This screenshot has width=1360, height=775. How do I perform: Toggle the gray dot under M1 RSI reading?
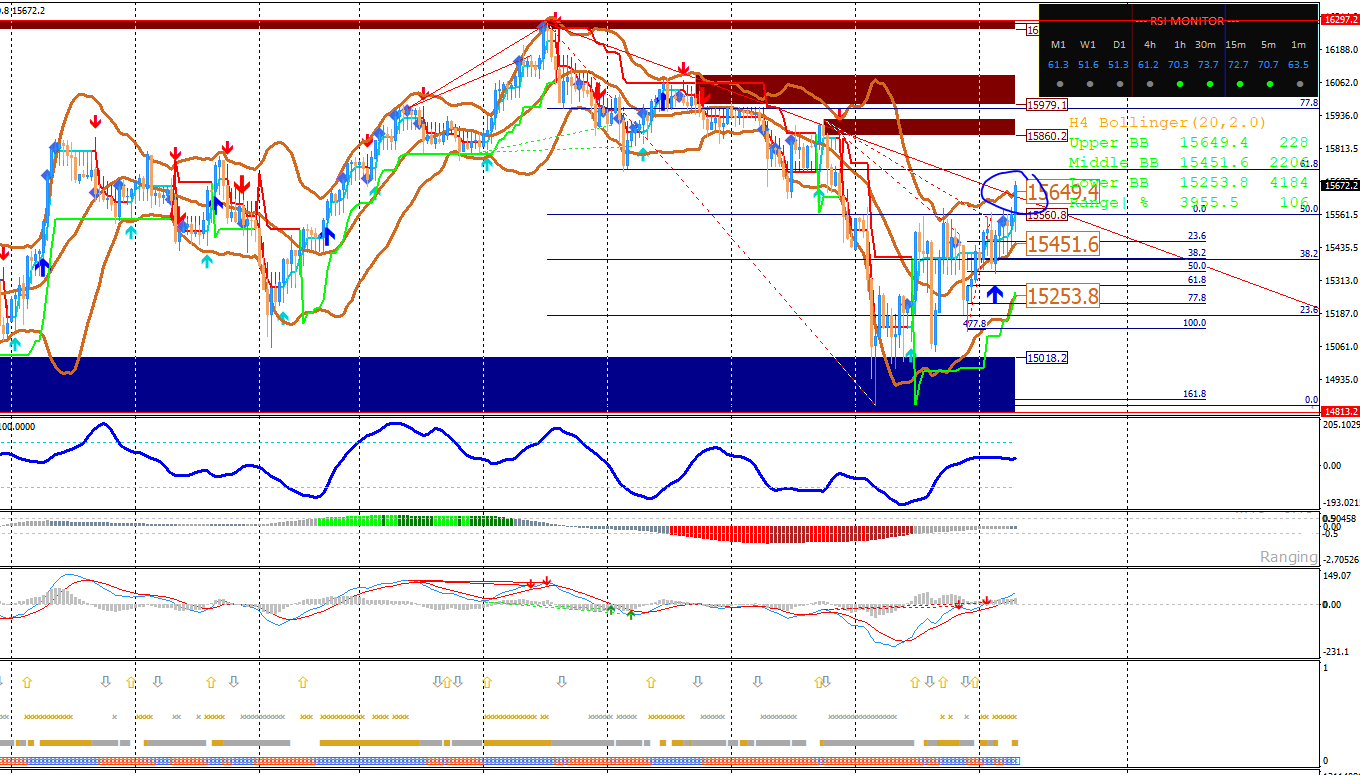(x=1060, y=84)
